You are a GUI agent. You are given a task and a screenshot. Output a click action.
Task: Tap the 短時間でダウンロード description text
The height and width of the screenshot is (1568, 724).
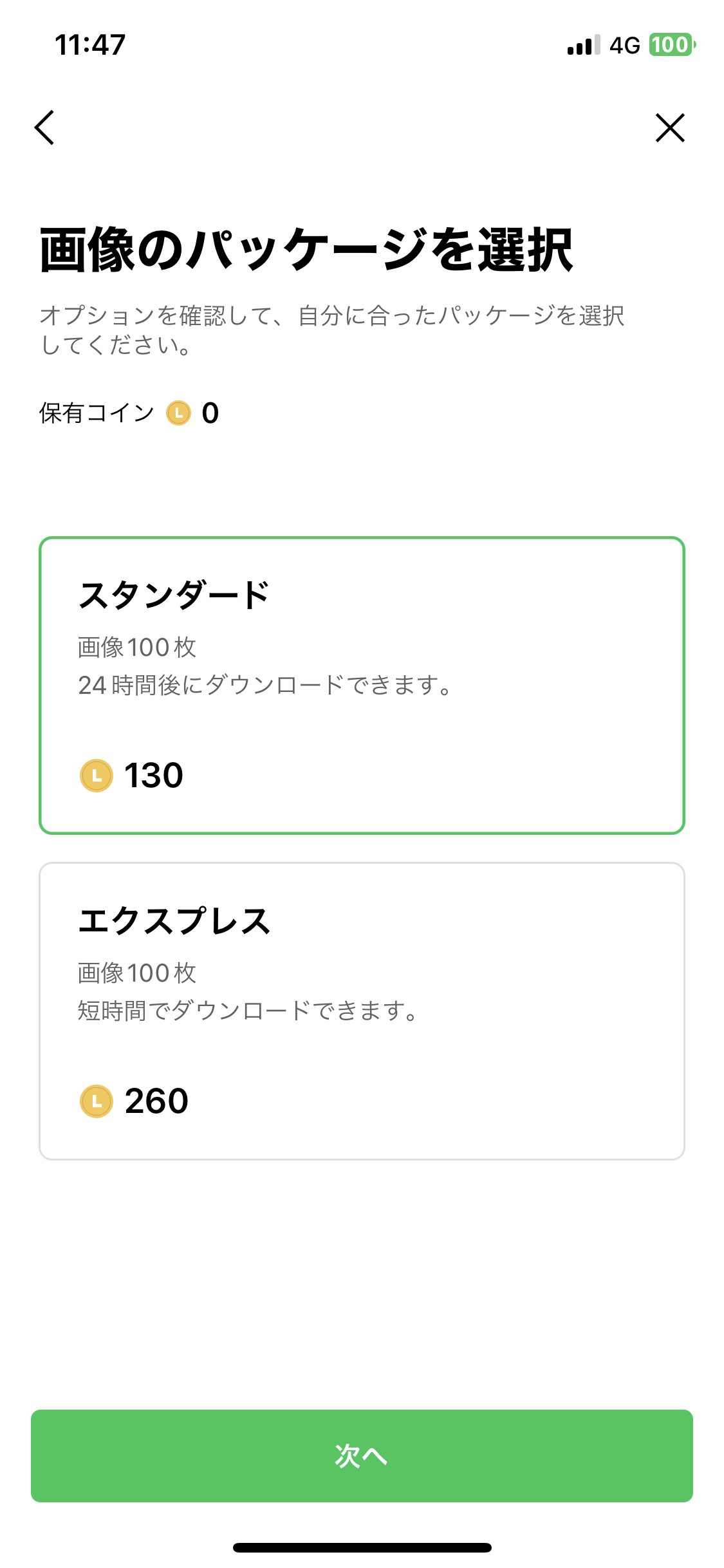(x=248, y=1011)
